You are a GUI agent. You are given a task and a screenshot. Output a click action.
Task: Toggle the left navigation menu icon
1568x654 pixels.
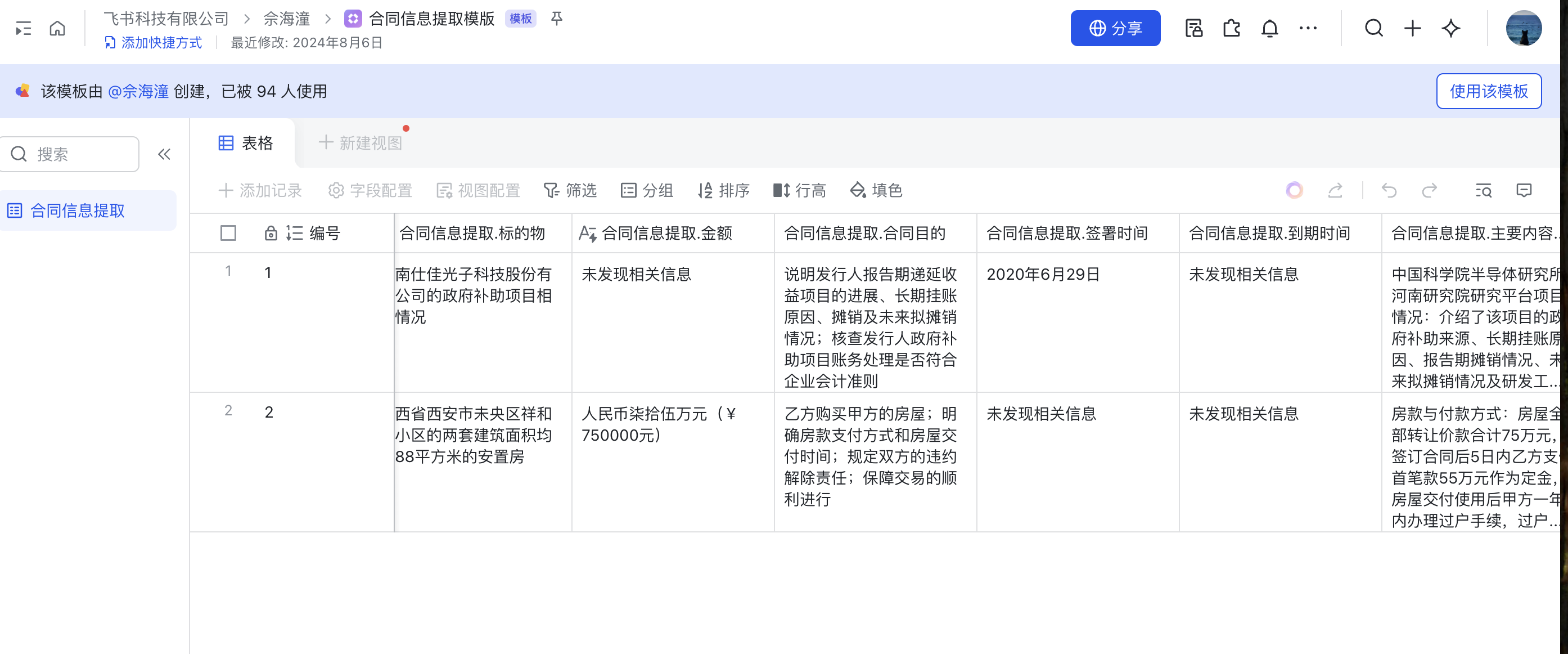tap(23, 28)
